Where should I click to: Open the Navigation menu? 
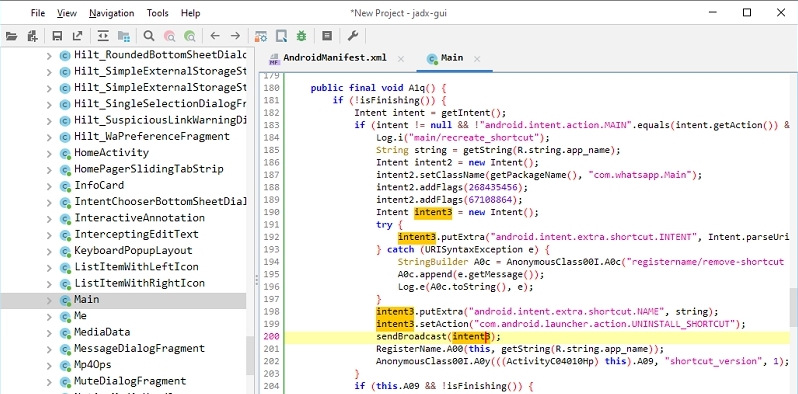(x=111, y=13)
